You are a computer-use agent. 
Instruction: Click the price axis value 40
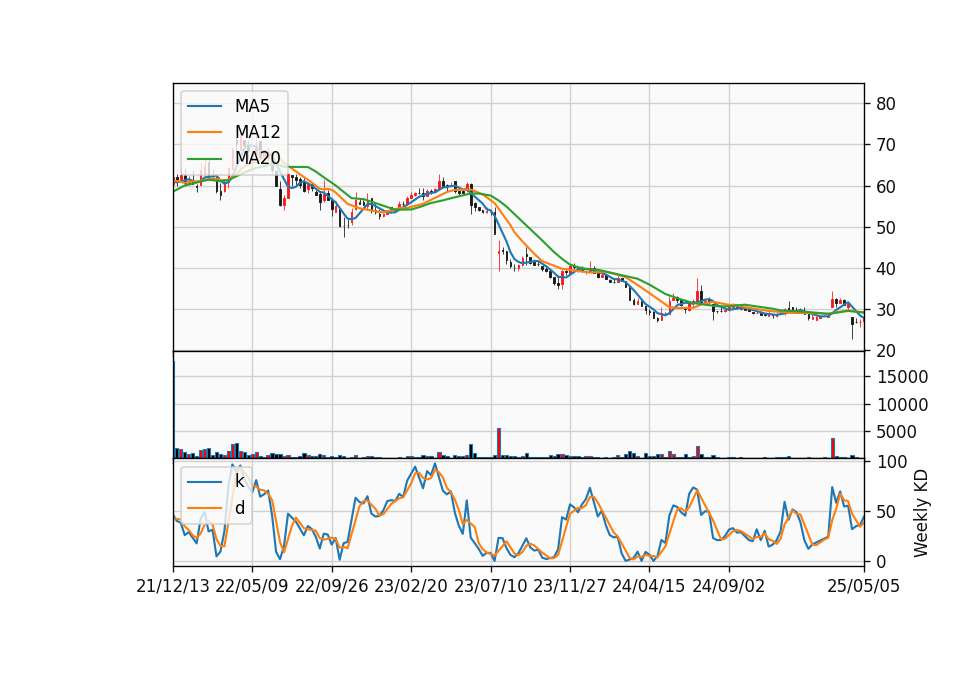886,269
